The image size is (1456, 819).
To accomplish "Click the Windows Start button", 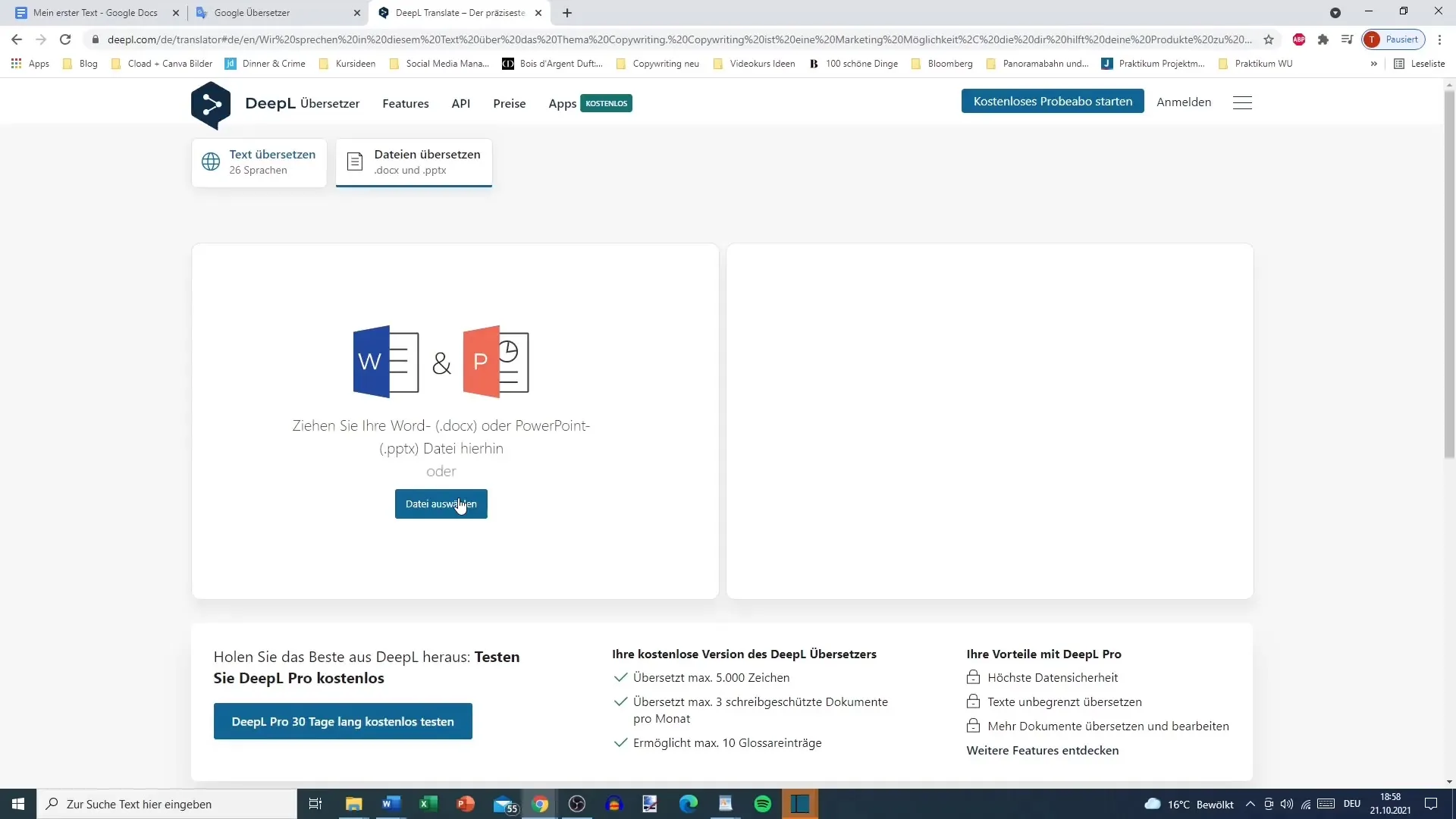I will click(x=18, y=804).
